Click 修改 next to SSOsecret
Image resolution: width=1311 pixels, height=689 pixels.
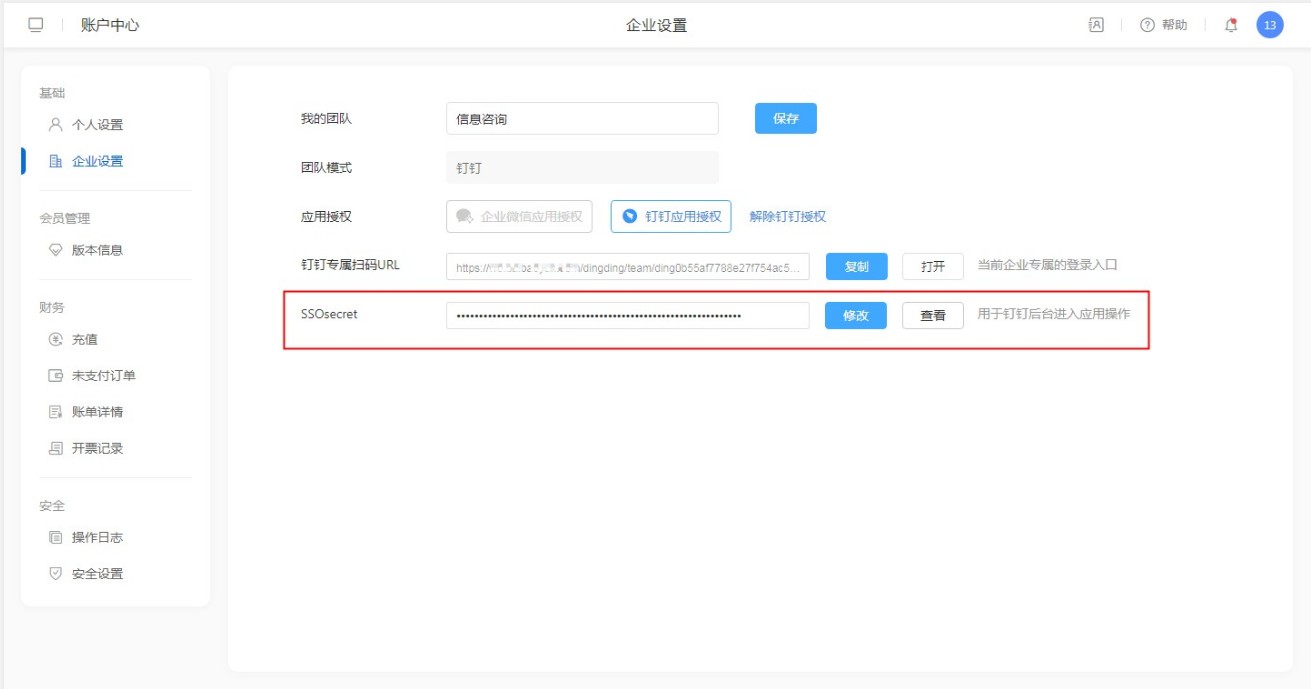(855, 315)
